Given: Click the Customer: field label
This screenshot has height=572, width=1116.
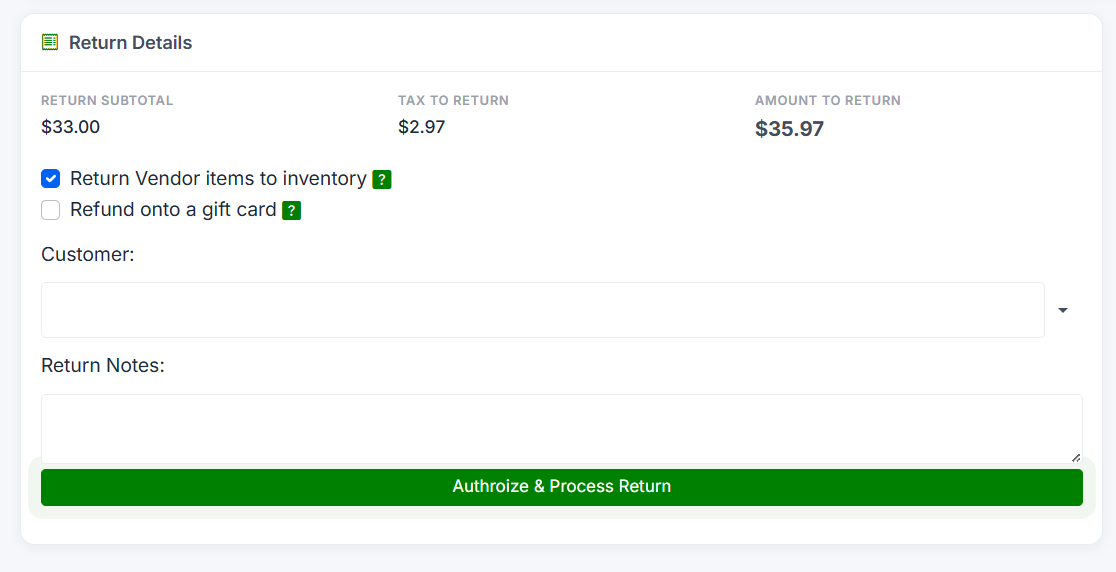Looking at the screenshot, I should (88, 254).
